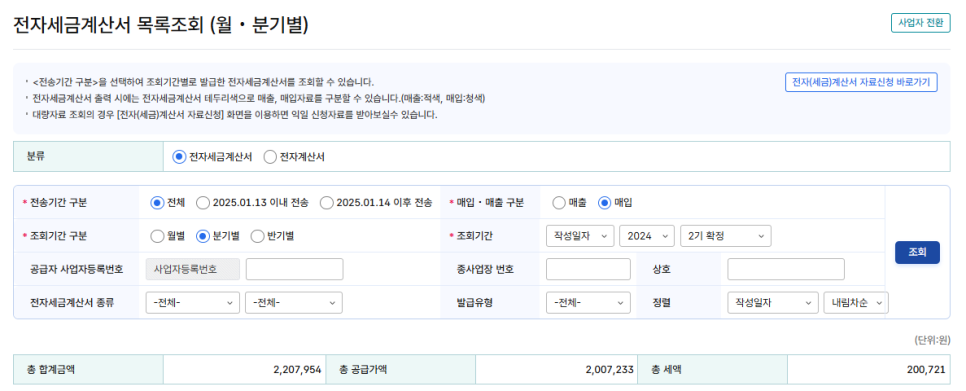Click the 전자세금계산서 종류 label
The width and height of the screenshot is (966, 391).
(x=72, y=303)
